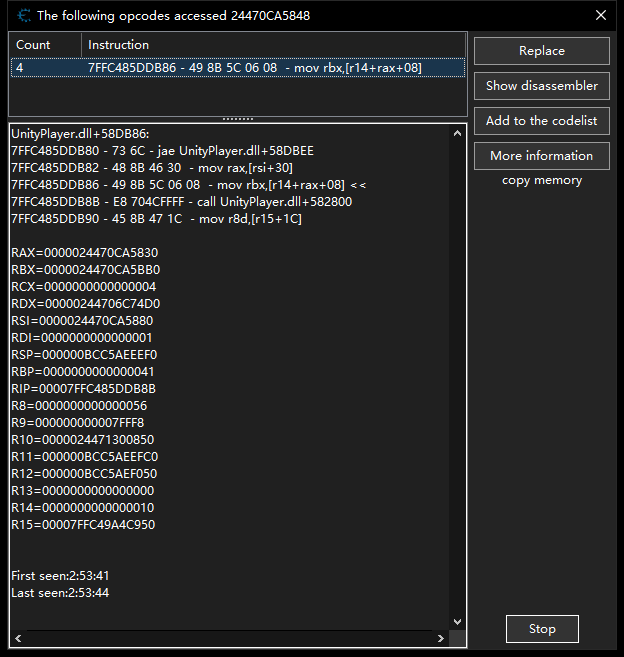The height and width of the screenshot is (657, 624).
Task: Select the mov rbx,[r14+rax+08] list row
Action: [x=237, y=68]
